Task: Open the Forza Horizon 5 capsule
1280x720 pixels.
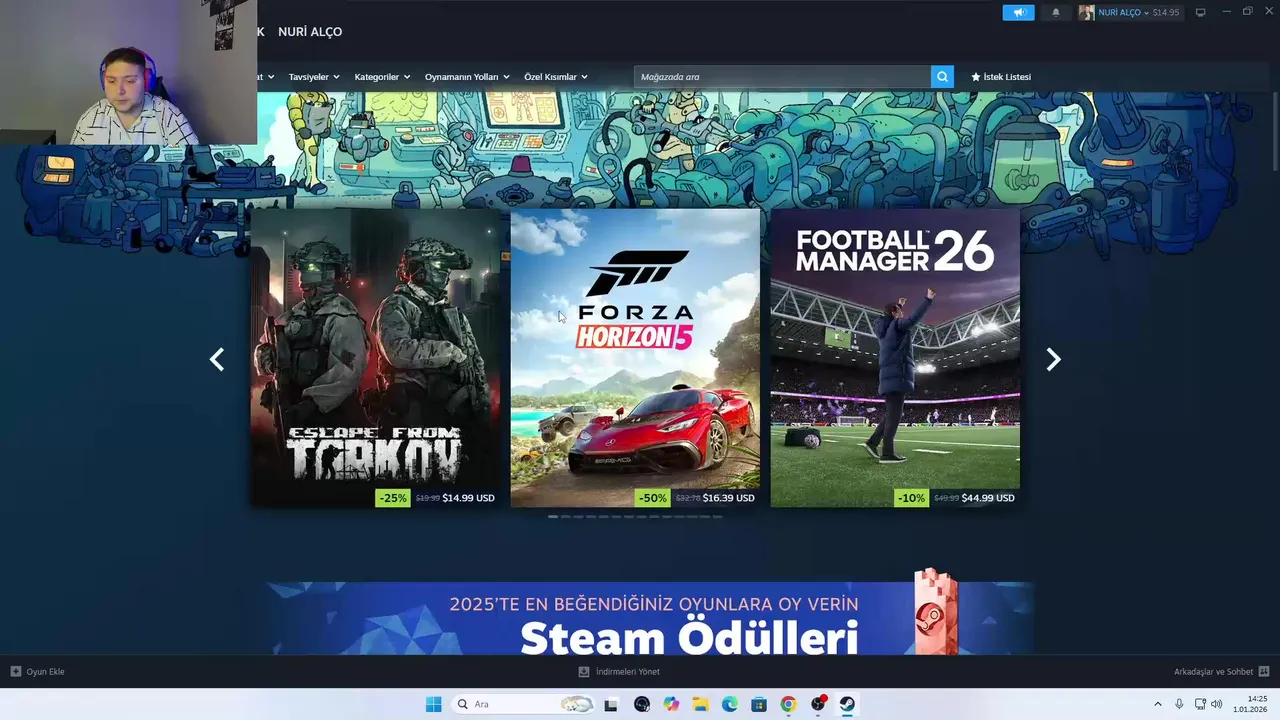Action: [x=635, y=358]
